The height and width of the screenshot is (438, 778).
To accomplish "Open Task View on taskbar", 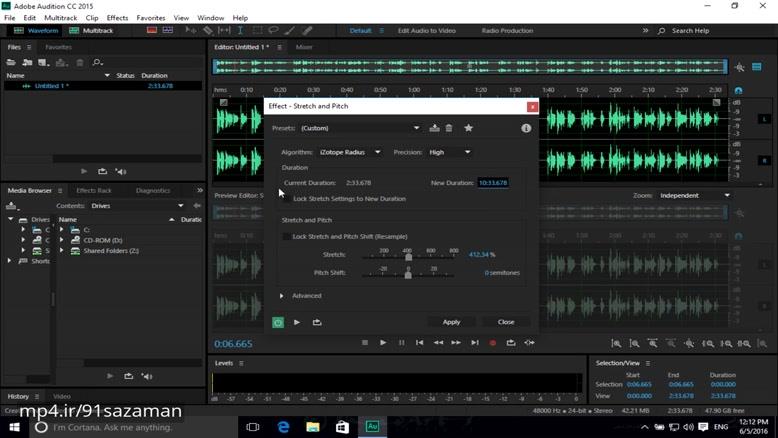I will point(253,427).
